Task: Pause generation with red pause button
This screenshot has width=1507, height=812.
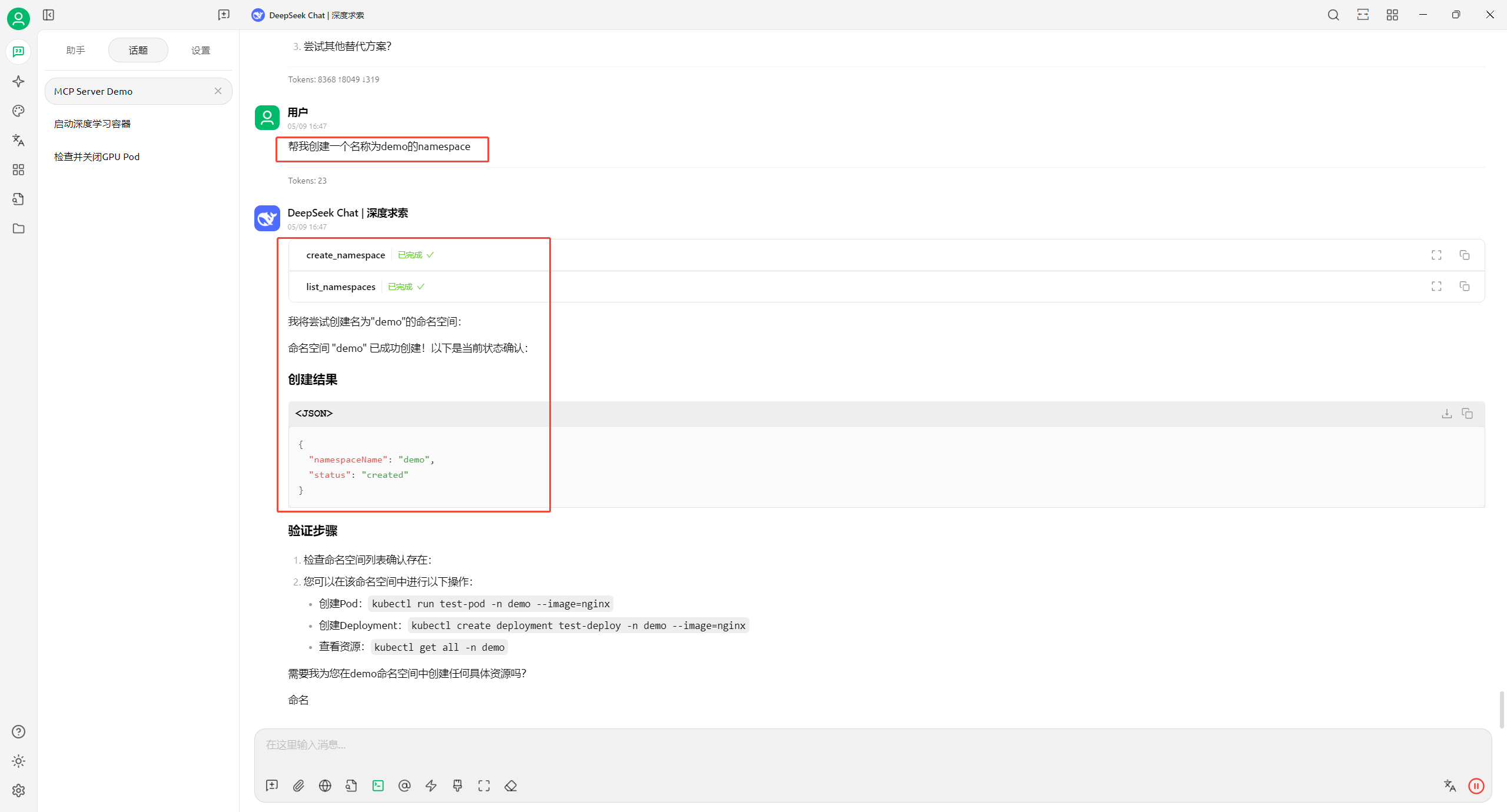Action: [1476, 786]
